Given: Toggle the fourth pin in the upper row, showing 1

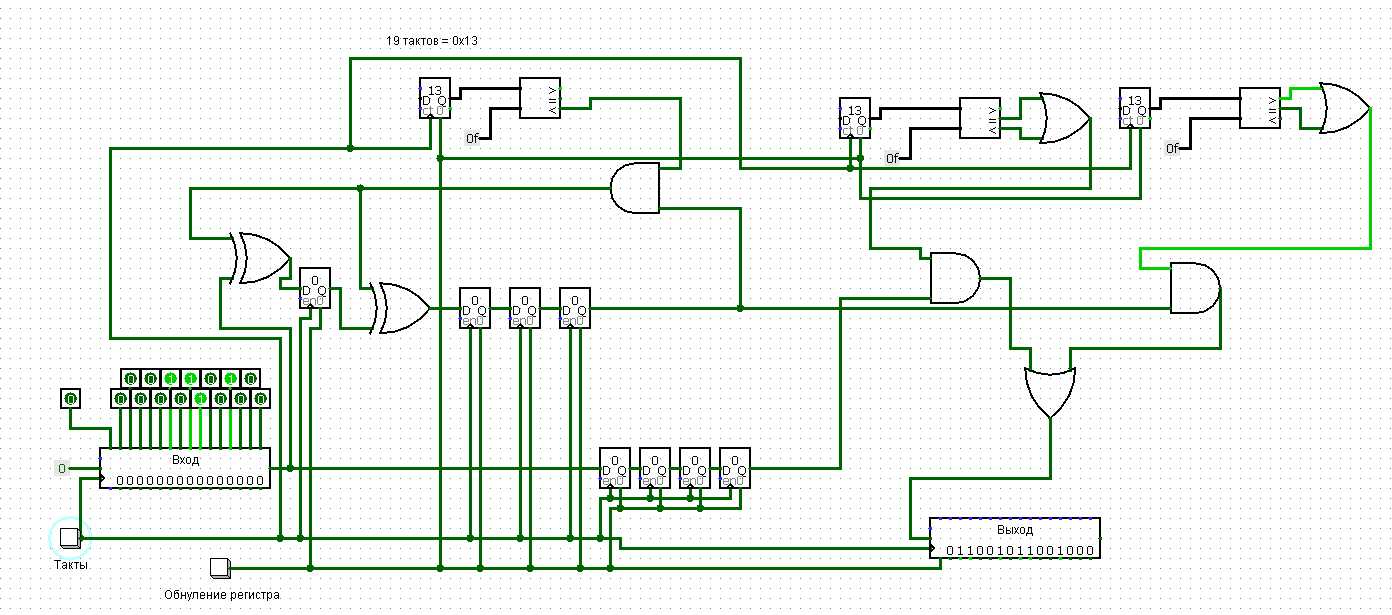Looking at the screenshot, I should (x=190, y=378).
